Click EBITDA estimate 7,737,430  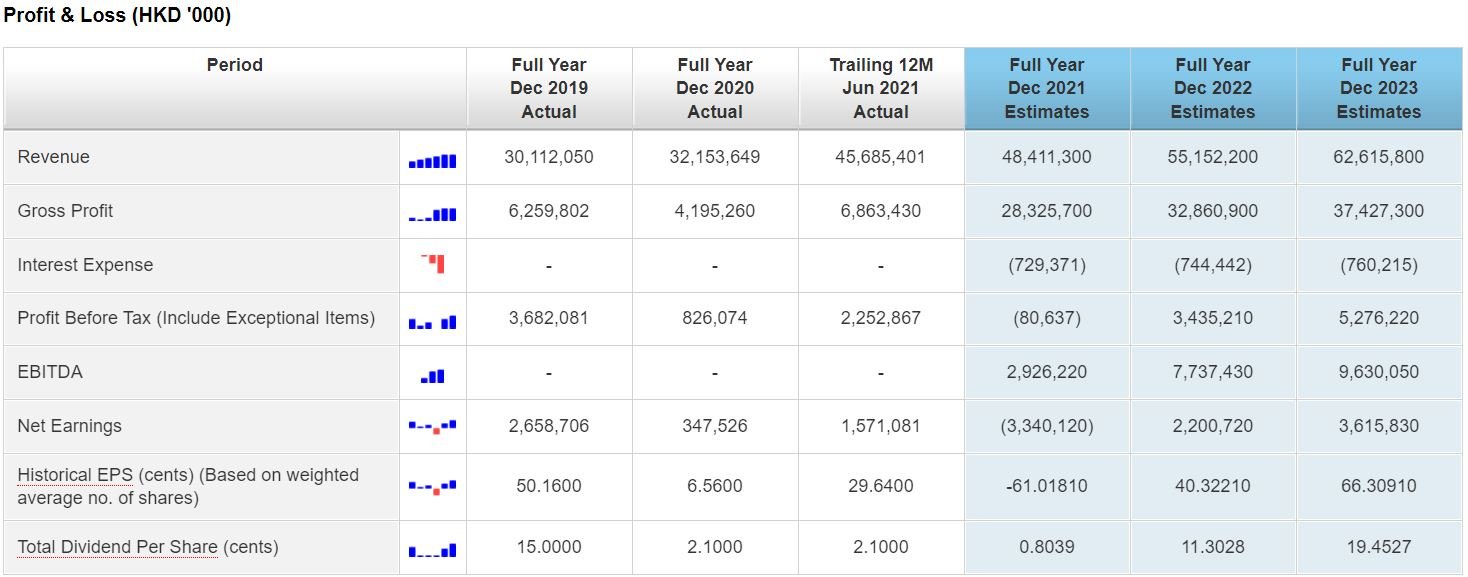pyautogui.click(x=1213, y=372)
